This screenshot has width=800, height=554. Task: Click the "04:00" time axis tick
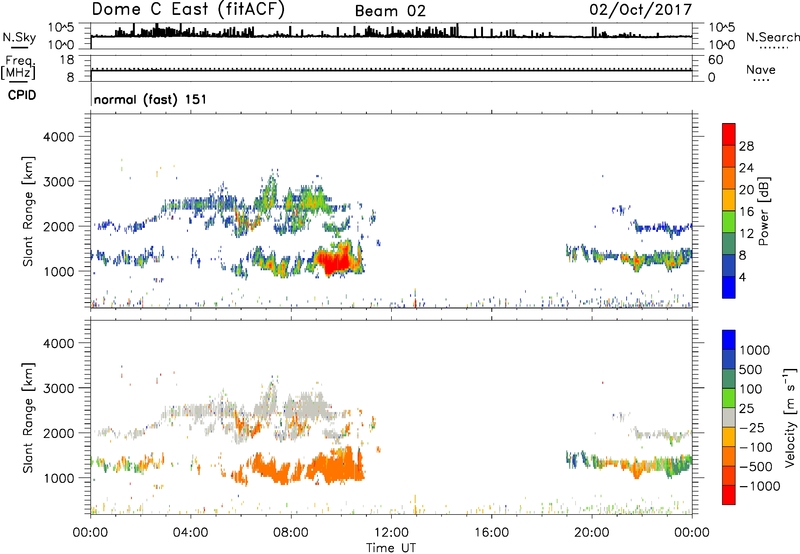(x=190, y=533)
